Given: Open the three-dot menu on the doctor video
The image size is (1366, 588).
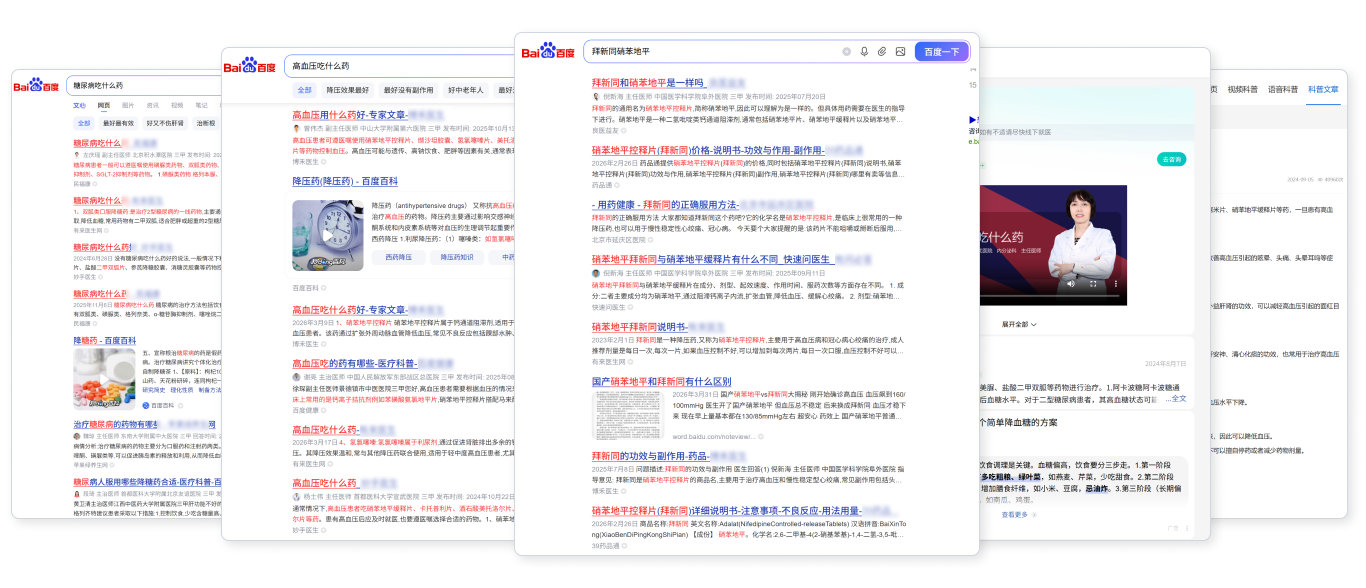Looking at the screenshot, I should click(x=1115, y=284).
